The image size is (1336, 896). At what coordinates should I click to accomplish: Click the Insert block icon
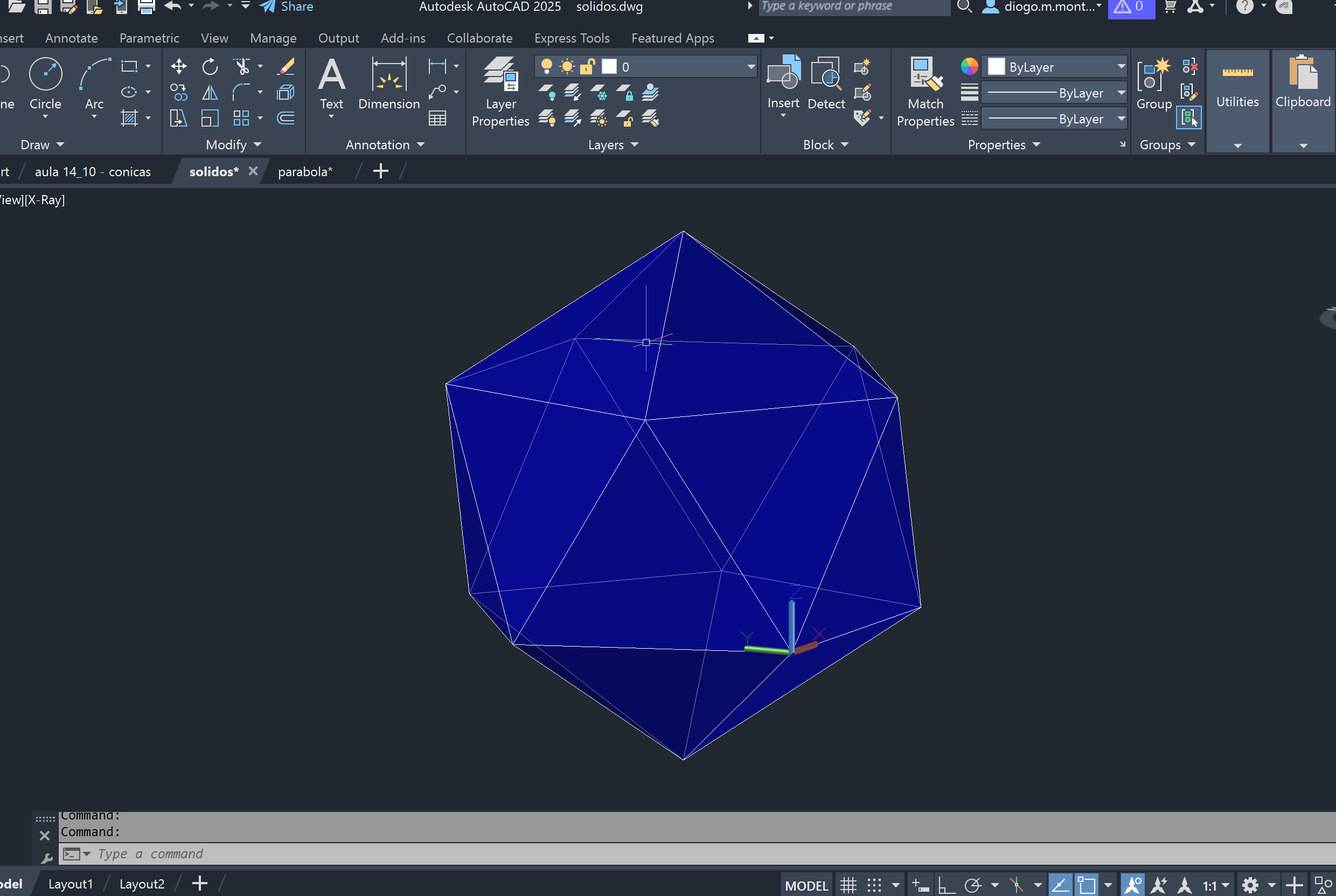click(783, 73)
